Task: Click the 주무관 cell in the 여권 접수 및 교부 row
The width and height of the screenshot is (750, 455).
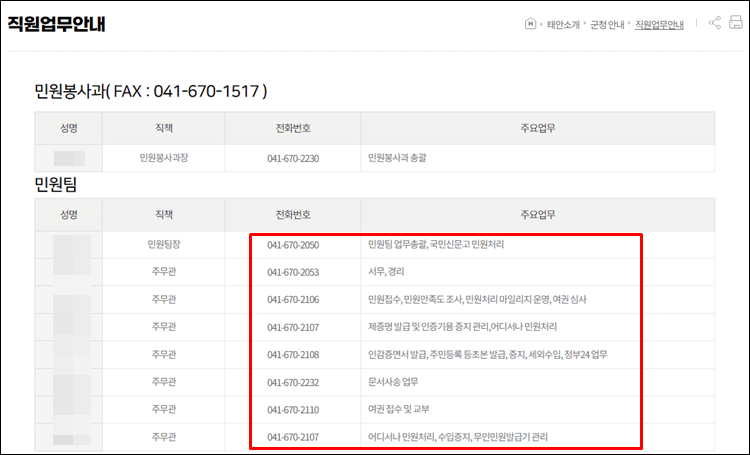Action: pyautogui.click(x=164, y=409)
